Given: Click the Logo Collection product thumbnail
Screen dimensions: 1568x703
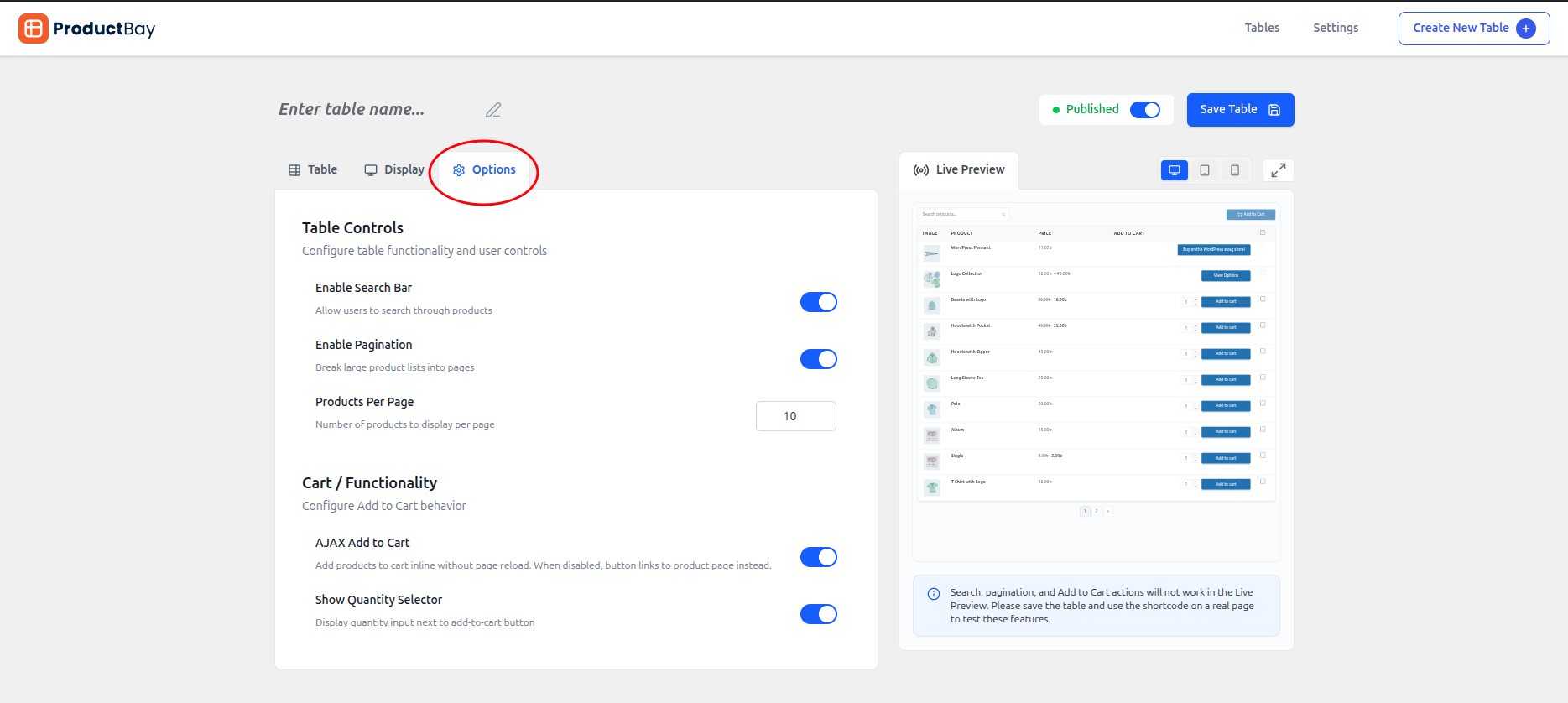Looking at the screenshot, I should (932, 279).
